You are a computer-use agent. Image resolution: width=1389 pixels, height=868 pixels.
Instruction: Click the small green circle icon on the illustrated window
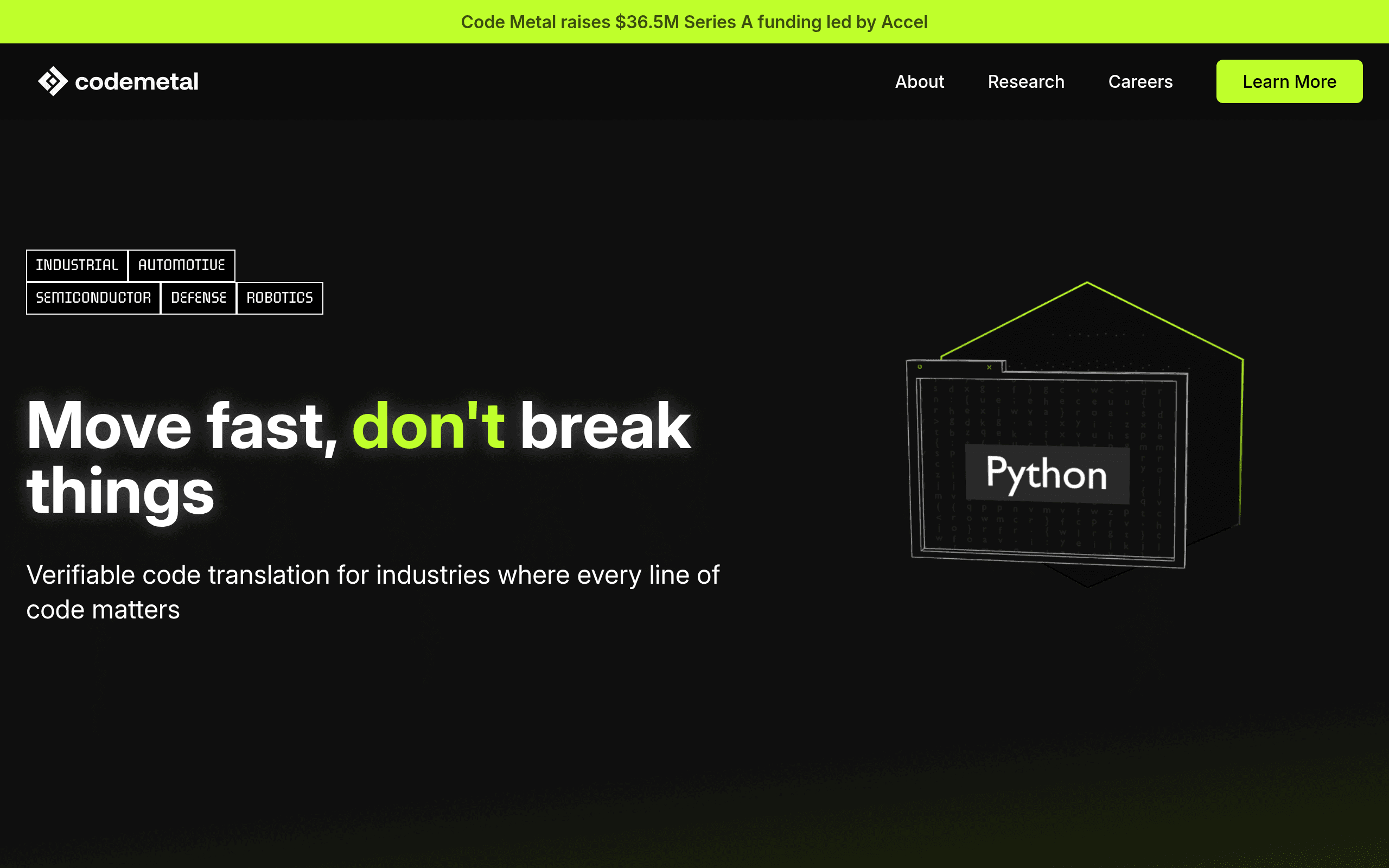tap(920, 367)
